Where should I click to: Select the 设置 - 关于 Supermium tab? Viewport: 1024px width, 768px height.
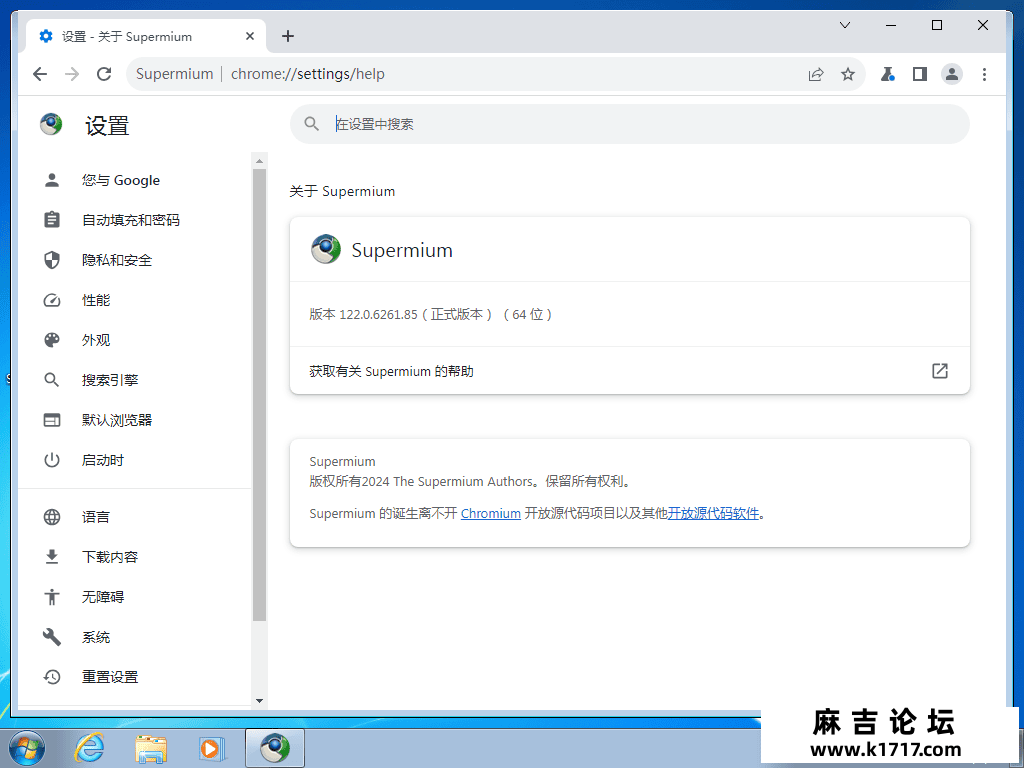[146, 37]
